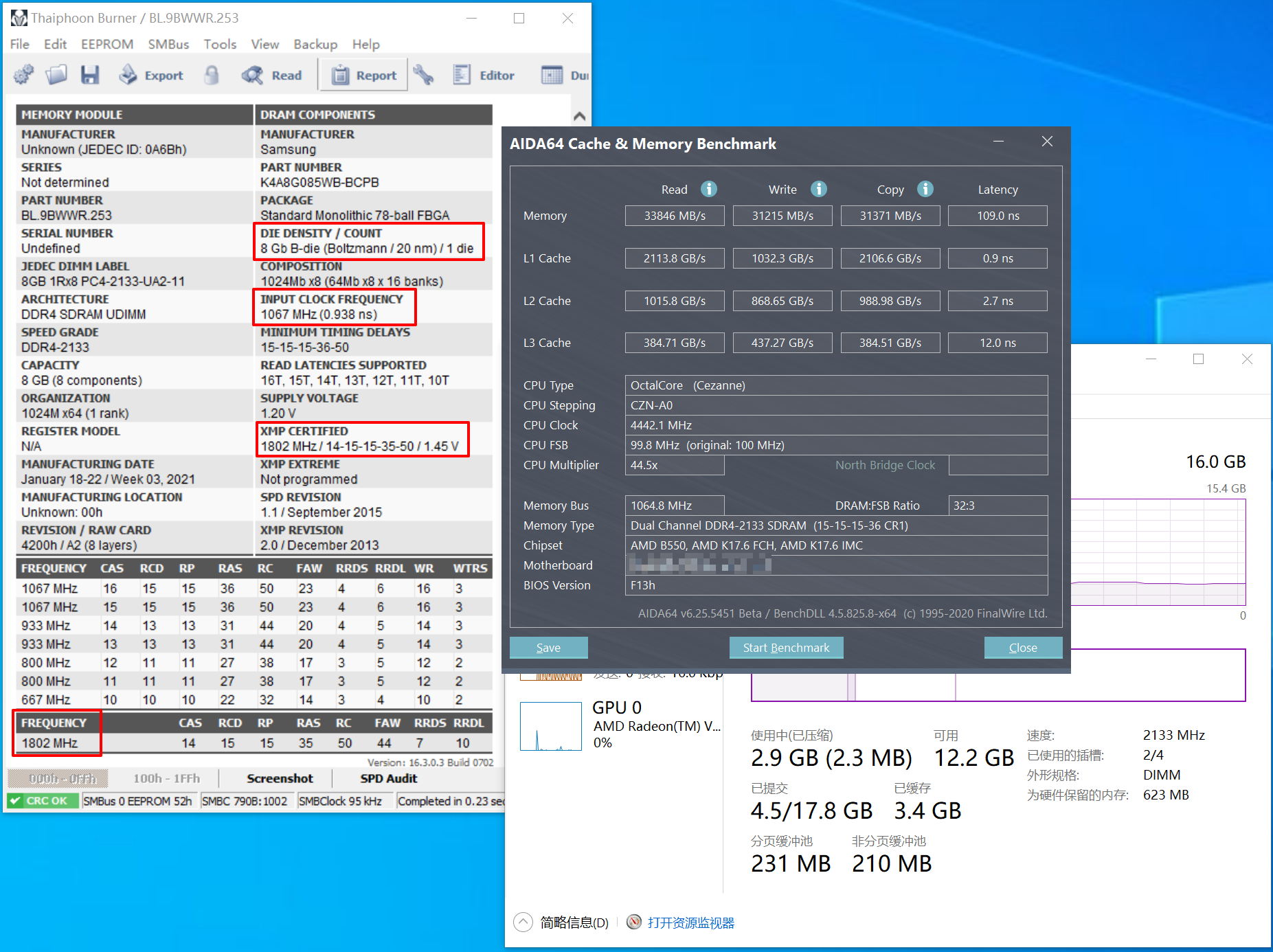Click Export in Thaiphoon toolbar
This screenshot has width=1273, height=952.
click(150, 75)
